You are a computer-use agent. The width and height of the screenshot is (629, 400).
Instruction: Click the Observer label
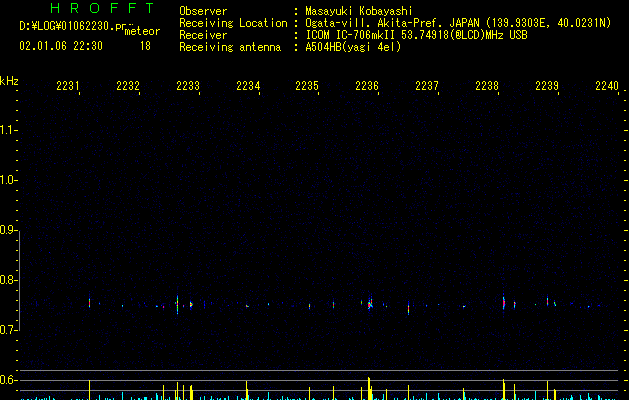[x=203, y=11]
